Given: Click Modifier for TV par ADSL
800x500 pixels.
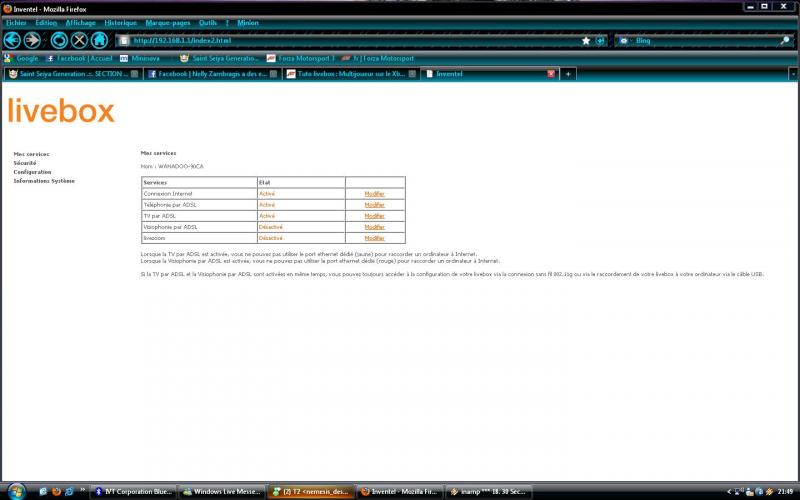Looking at the screenshot, I should pyautogui.click(x=374, y=216).
